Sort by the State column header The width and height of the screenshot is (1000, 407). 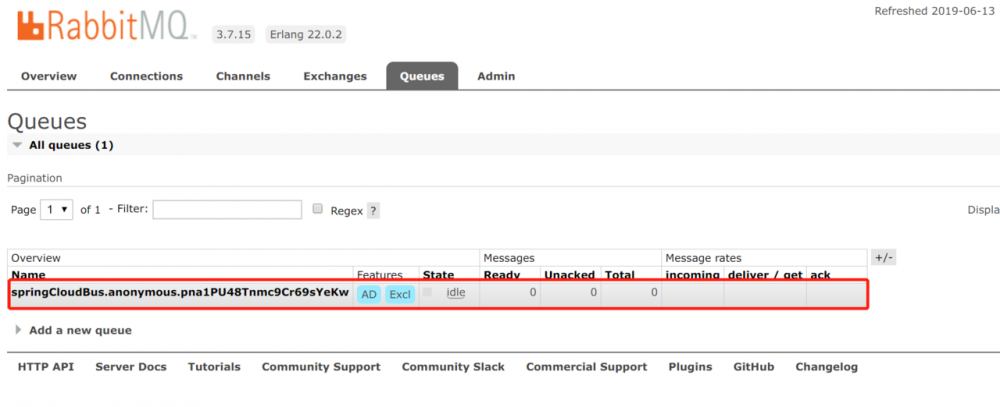click(x=439, y=275)
